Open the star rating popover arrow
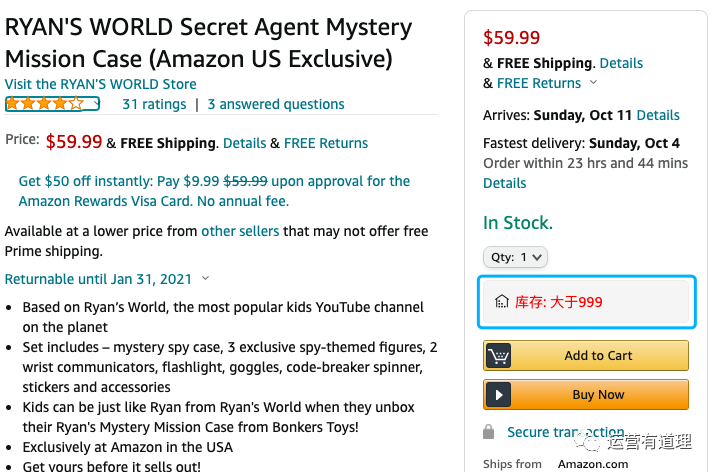714x472 pixels. 96,103
